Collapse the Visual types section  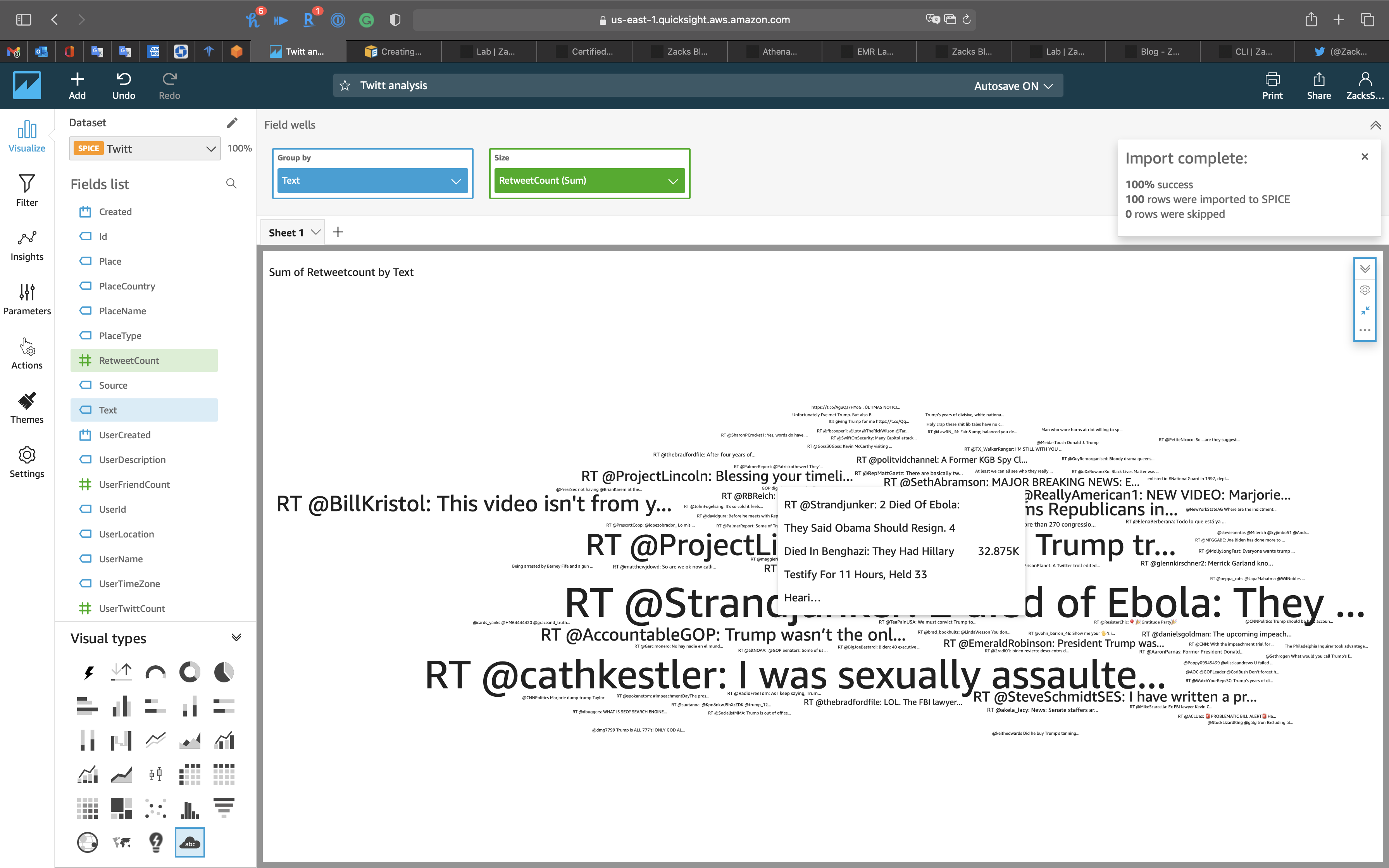click(x=236, y=638)
